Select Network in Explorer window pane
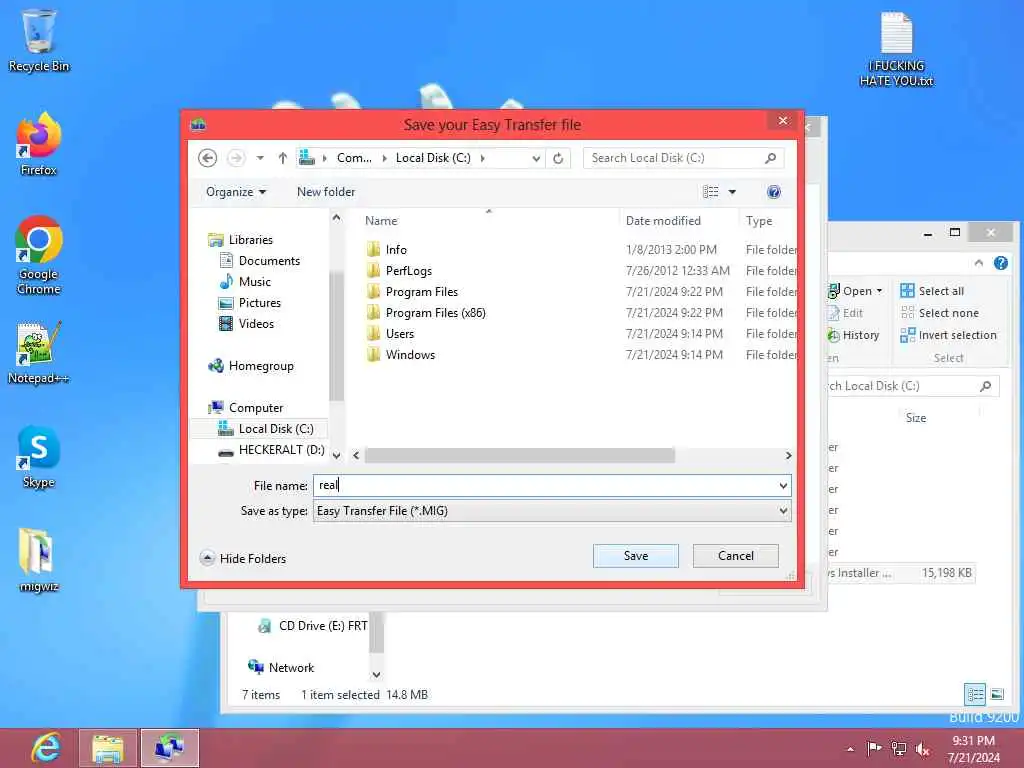This screenshot has width=1024, height=768. (x=281, y=667)
